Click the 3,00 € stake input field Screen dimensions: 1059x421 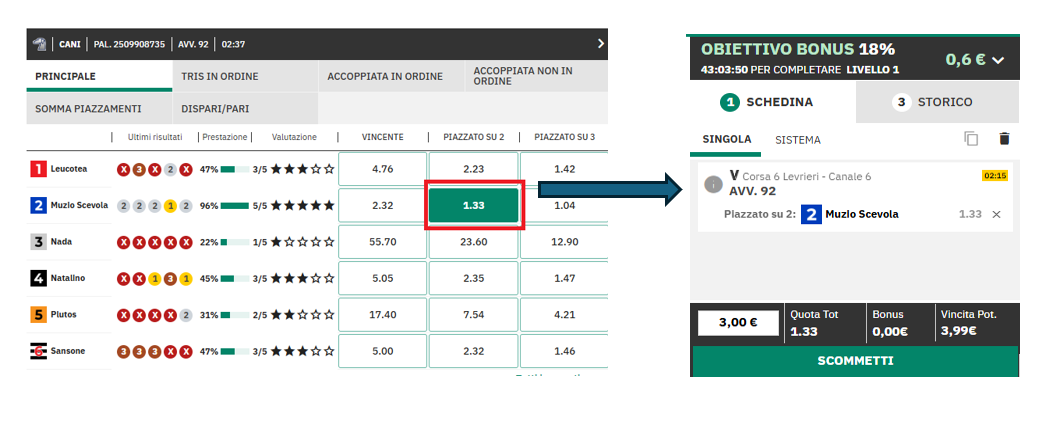(739, 323)
